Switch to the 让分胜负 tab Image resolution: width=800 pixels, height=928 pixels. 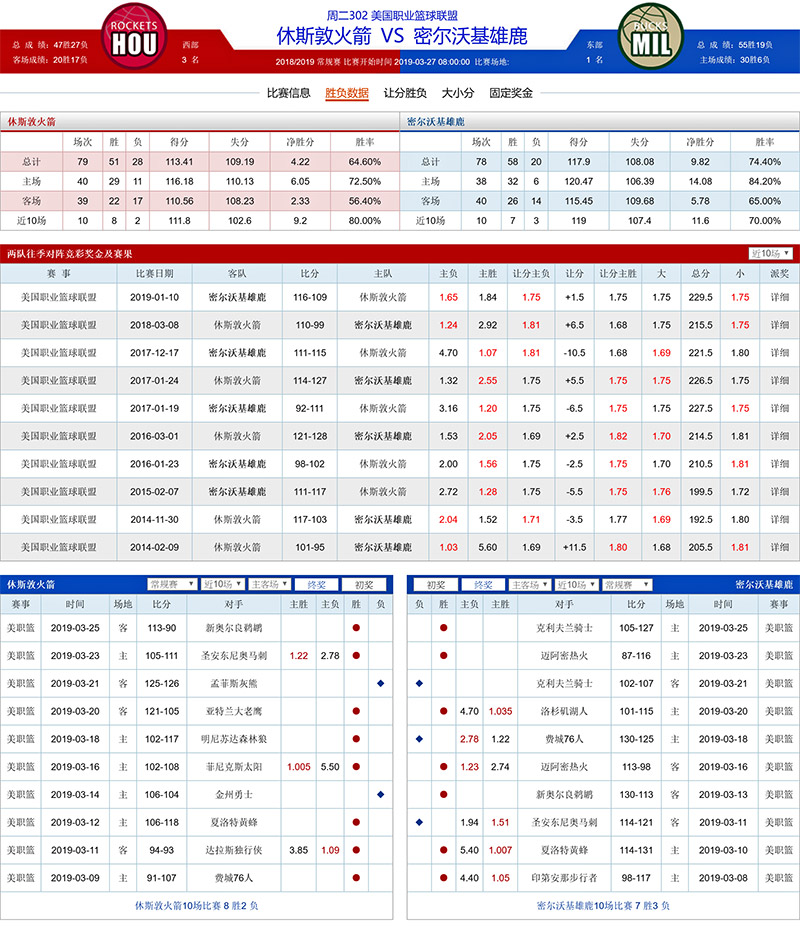point(405,93)
